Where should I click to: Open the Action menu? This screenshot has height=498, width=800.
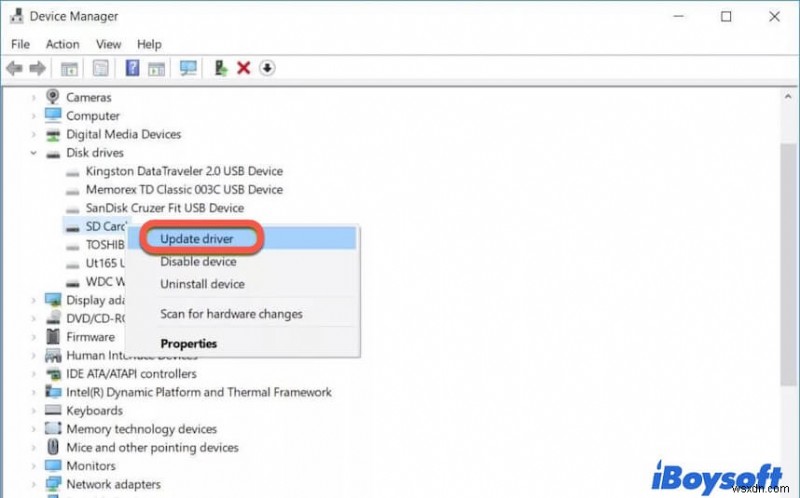pos(63,44)
